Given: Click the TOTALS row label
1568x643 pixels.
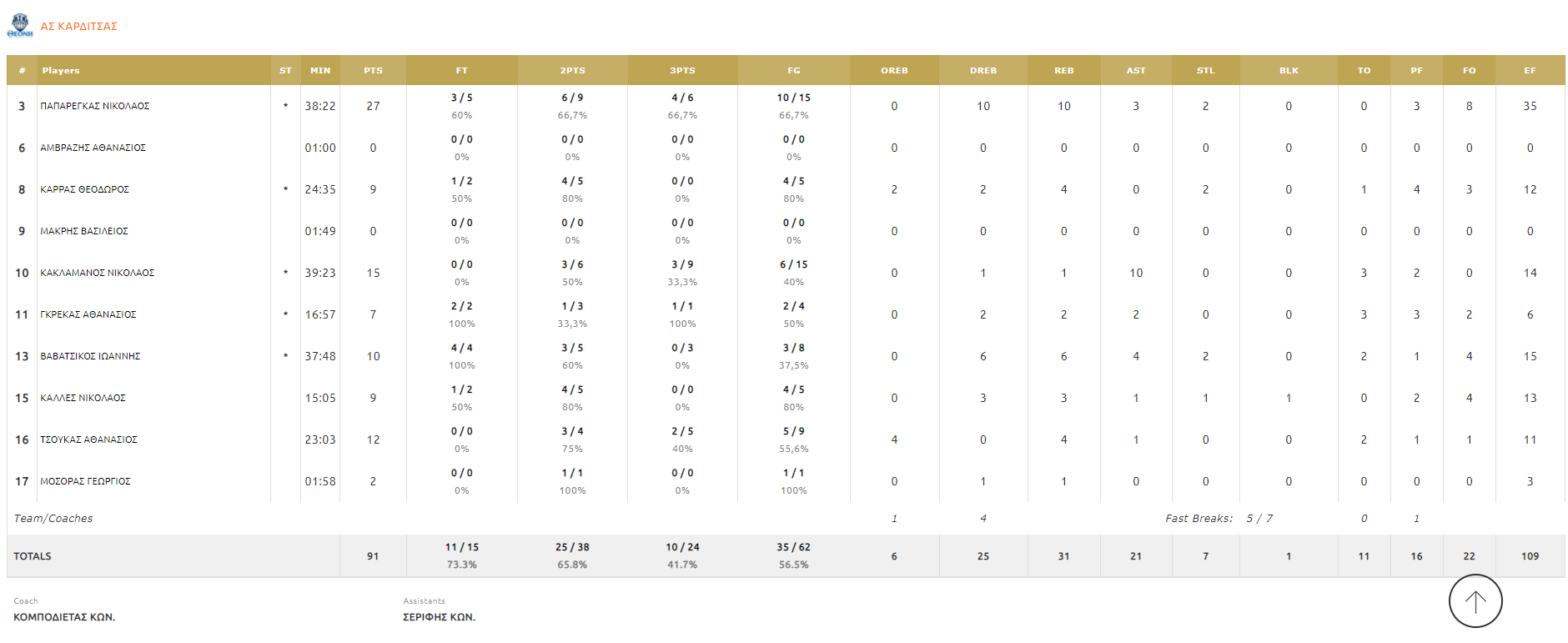Looking at the screenshot, I should pos(33,556).
